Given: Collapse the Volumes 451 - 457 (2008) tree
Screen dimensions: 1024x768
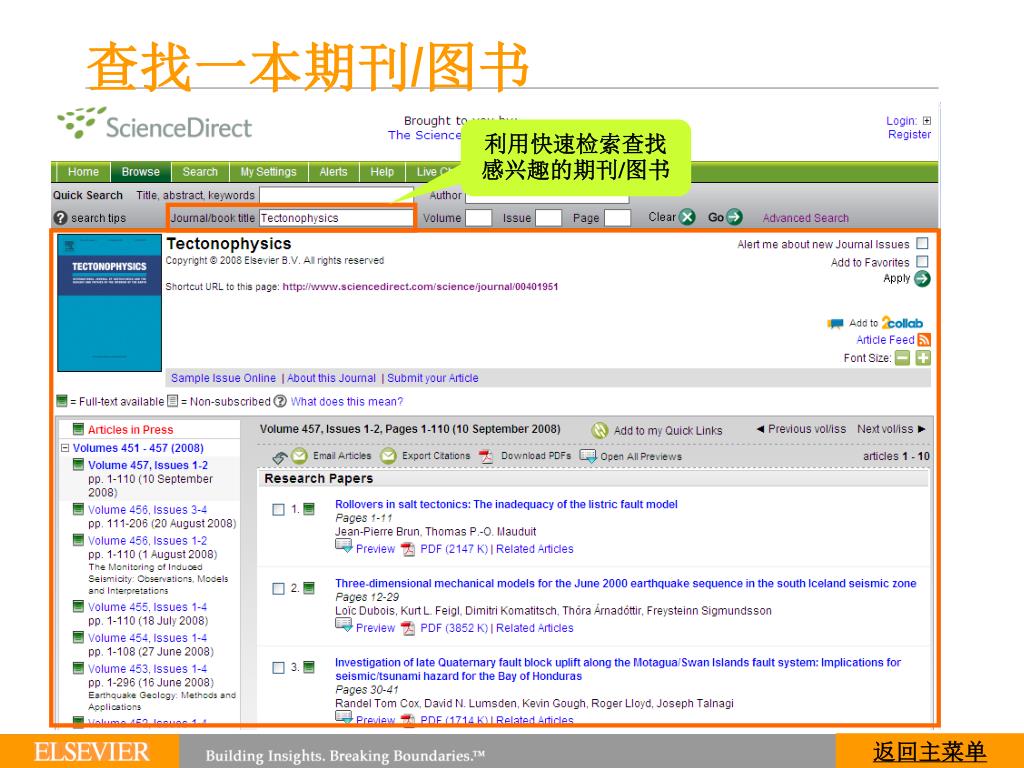Looking at the screenshot, I should [x=65, y=448].
